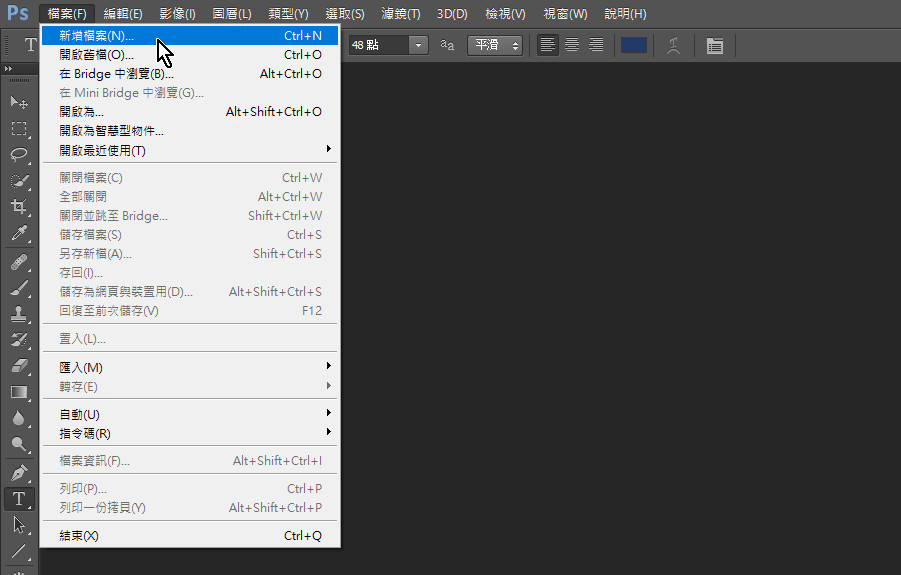The height and width of the screenshot is (575, 901).
Task: Open the 檢視(V) menu
Action: [505, 13]
